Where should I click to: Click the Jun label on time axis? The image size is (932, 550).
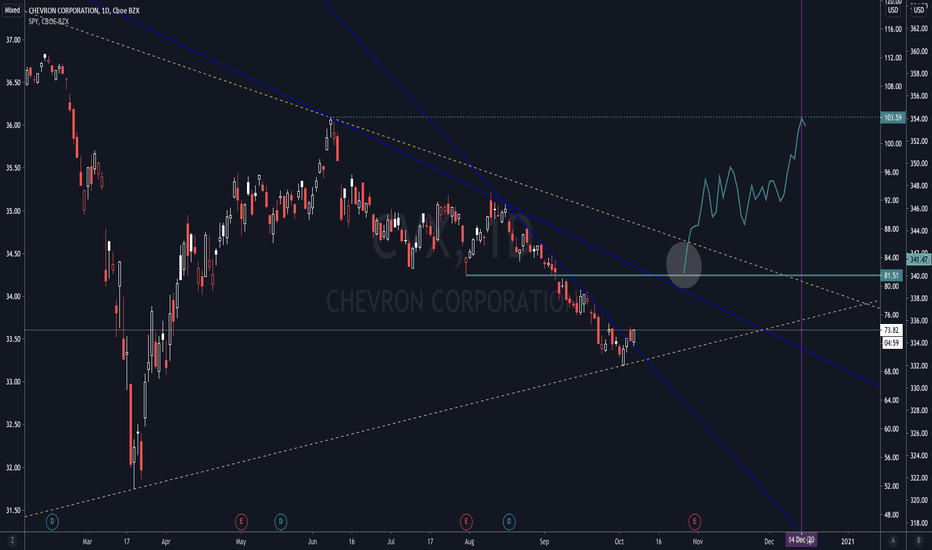coord(313,541)
